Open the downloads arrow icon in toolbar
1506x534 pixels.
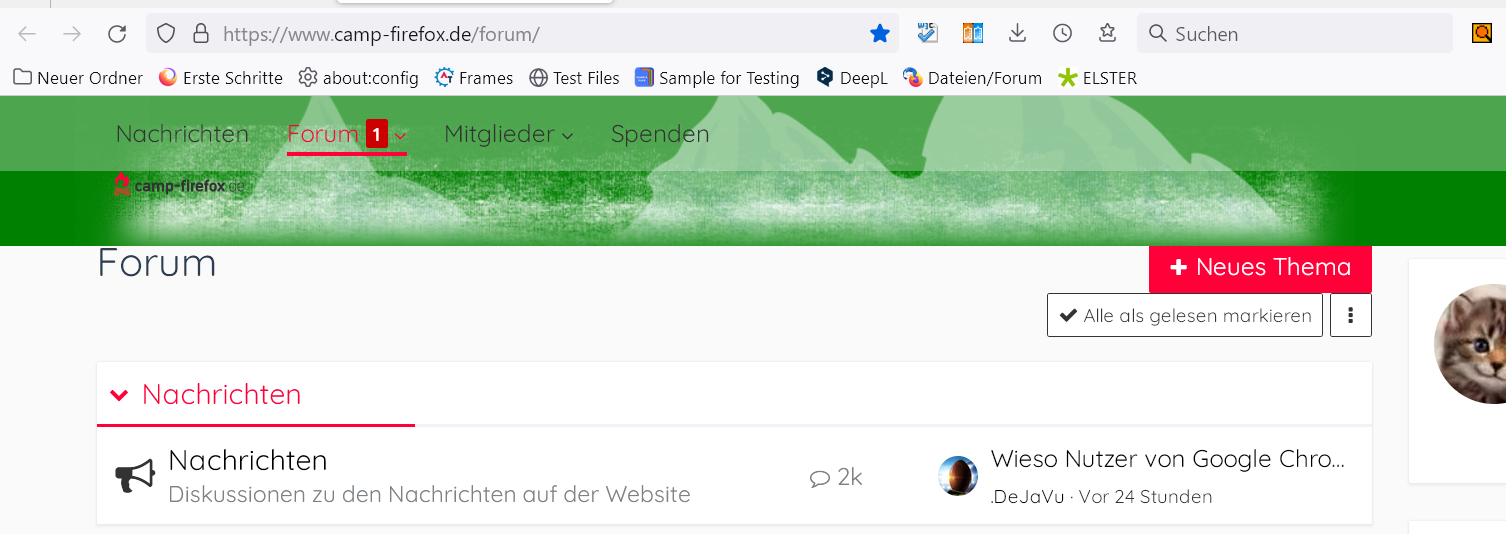point(1017,34)
